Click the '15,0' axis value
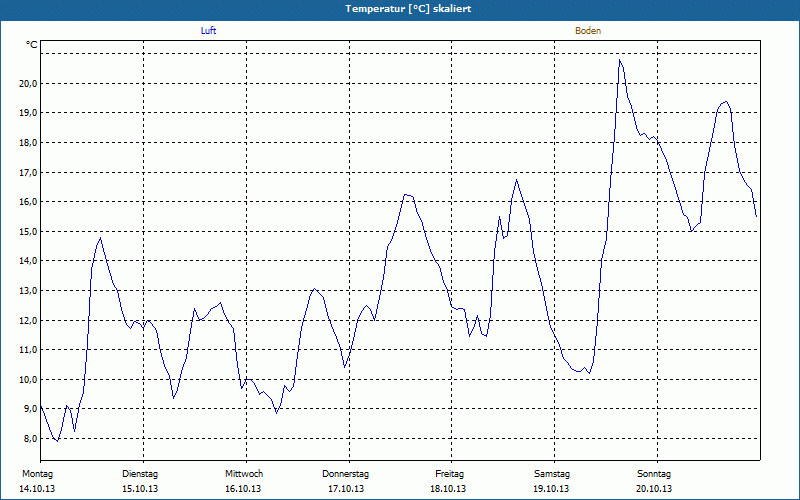The height and width of the screenshot is (500, 800). tap(28, 232)
